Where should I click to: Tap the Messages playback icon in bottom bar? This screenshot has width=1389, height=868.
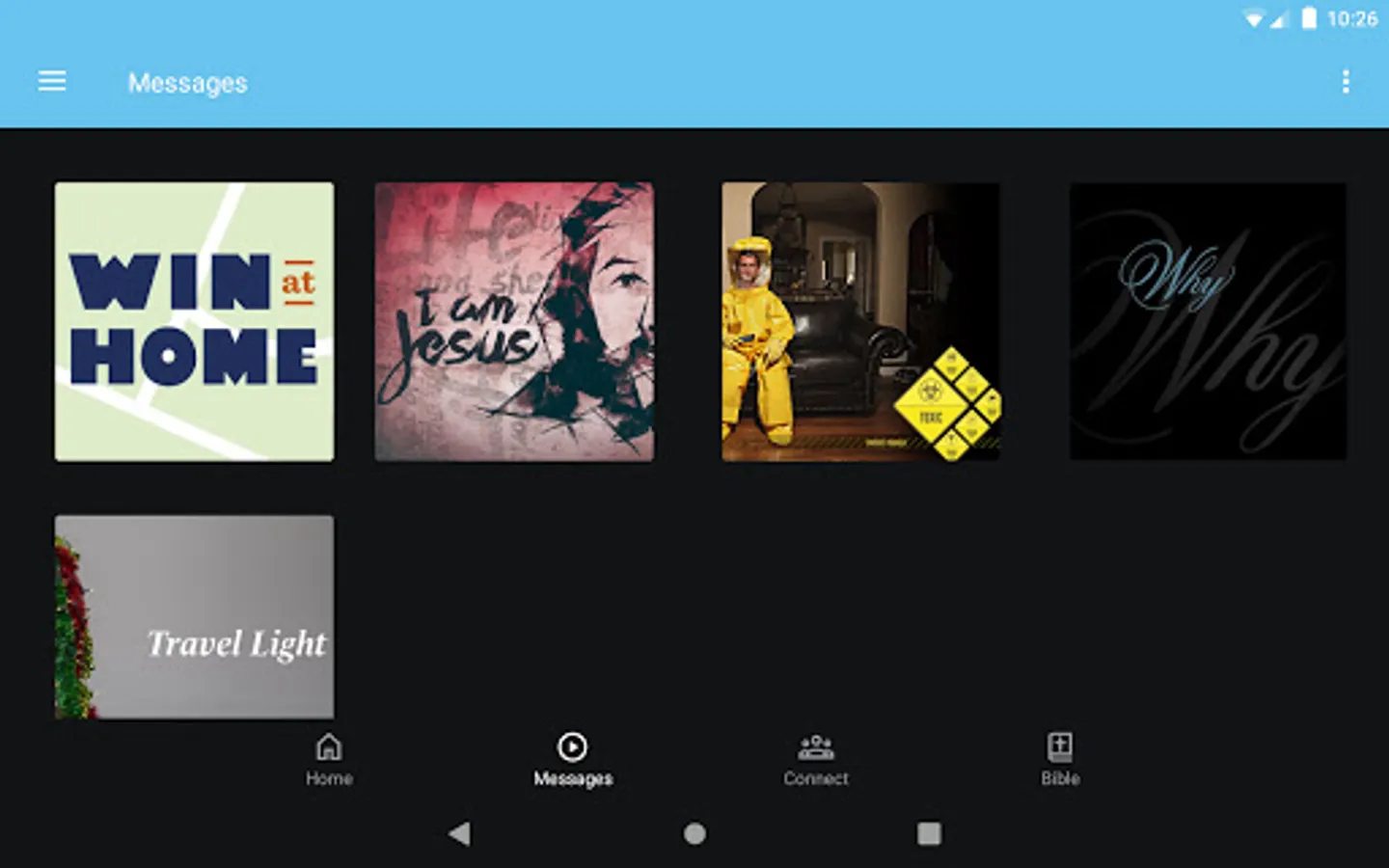tap(572, 745)
